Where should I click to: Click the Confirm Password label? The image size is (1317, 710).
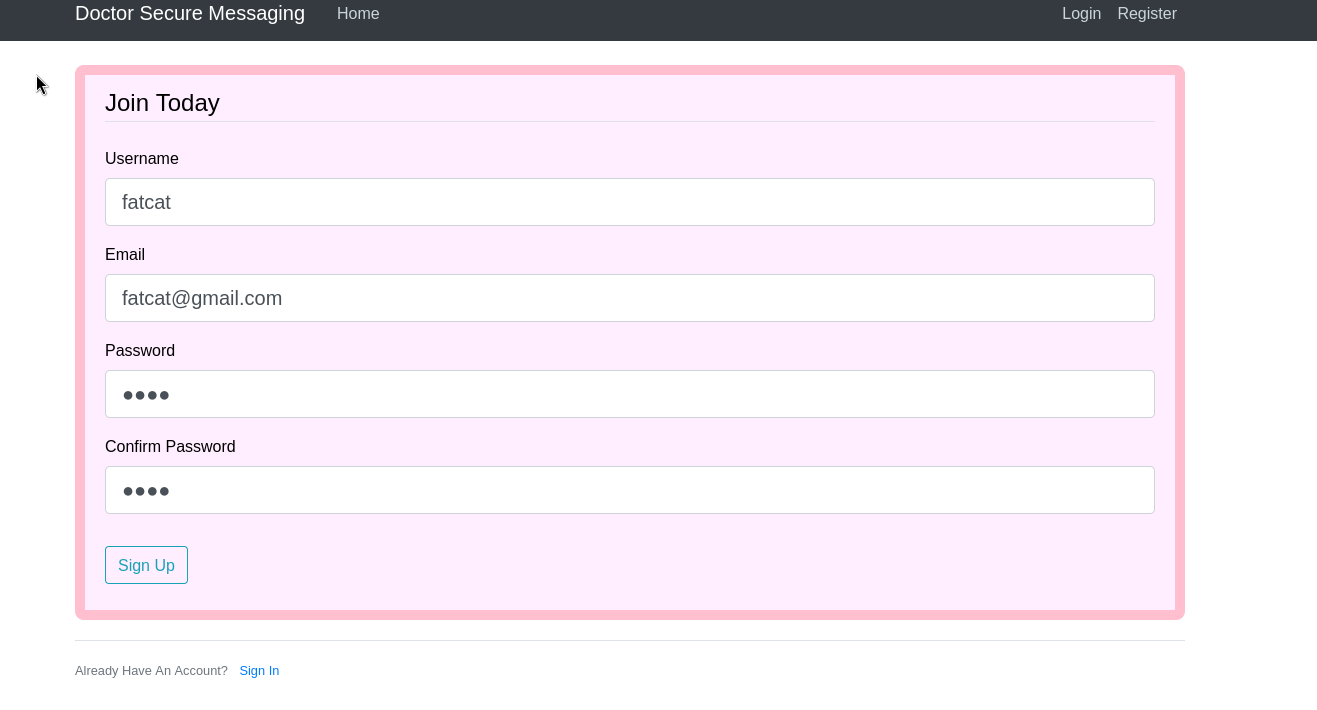(170, 447)
